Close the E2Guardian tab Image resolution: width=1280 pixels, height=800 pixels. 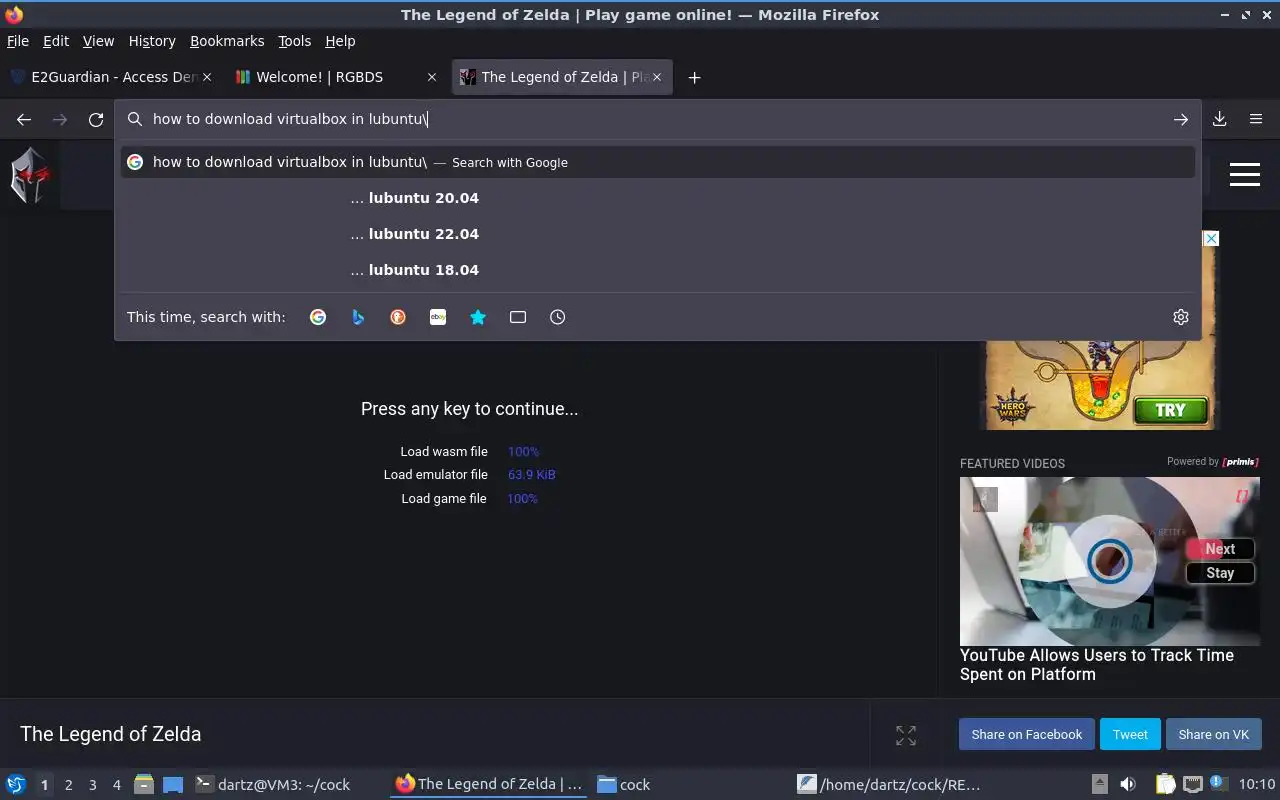point(207,77)
